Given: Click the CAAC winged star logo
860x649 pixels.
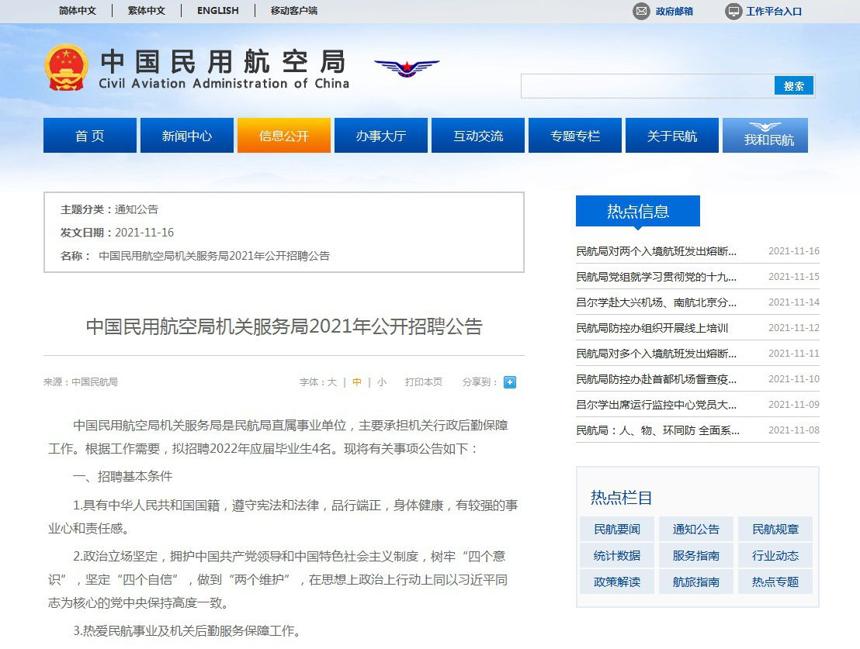Looking at the screenshot, I should click(x=406, y=68).
